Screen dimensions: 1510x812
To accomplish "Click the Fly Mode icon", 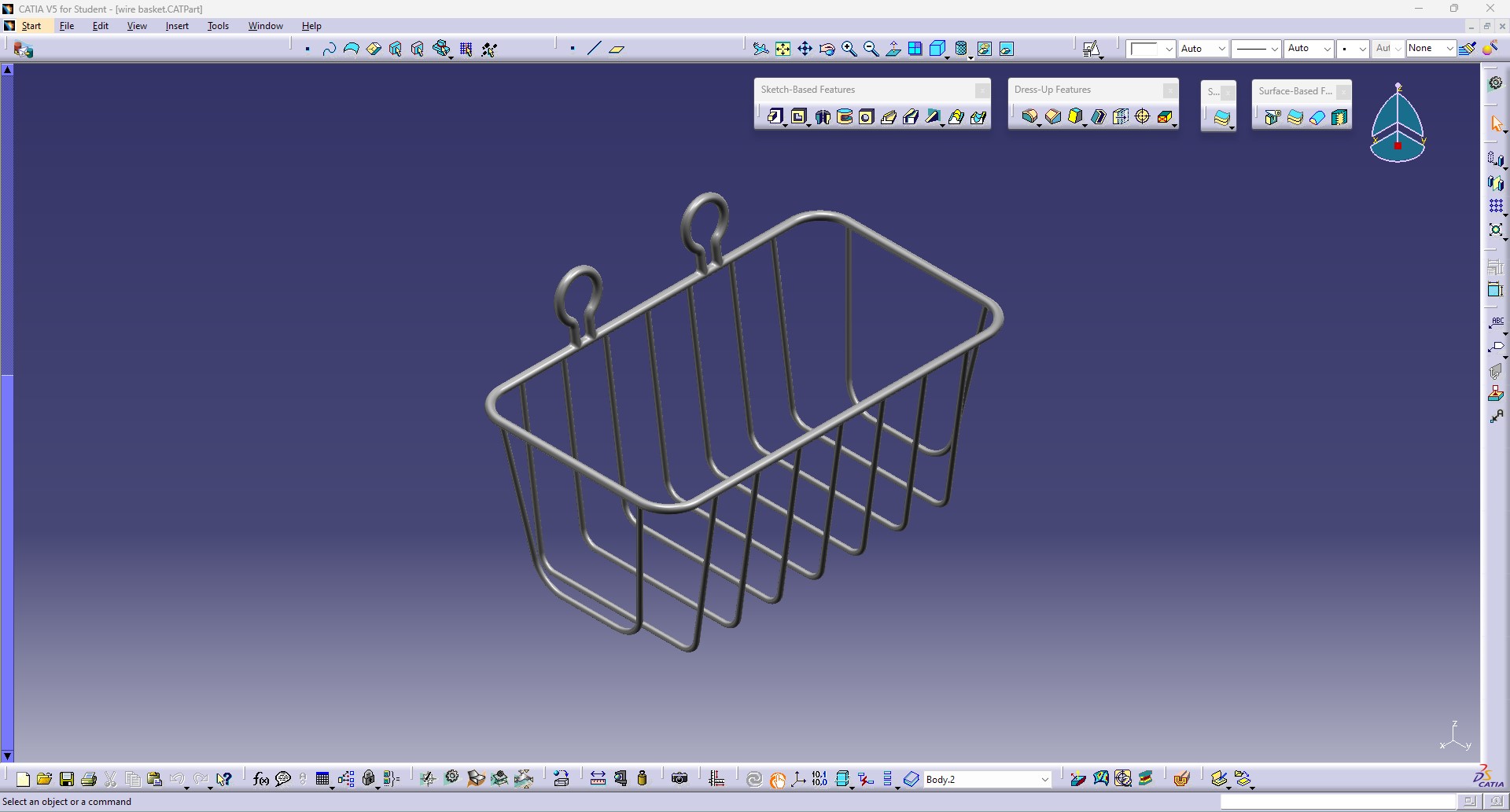I will tap(761, 49).
